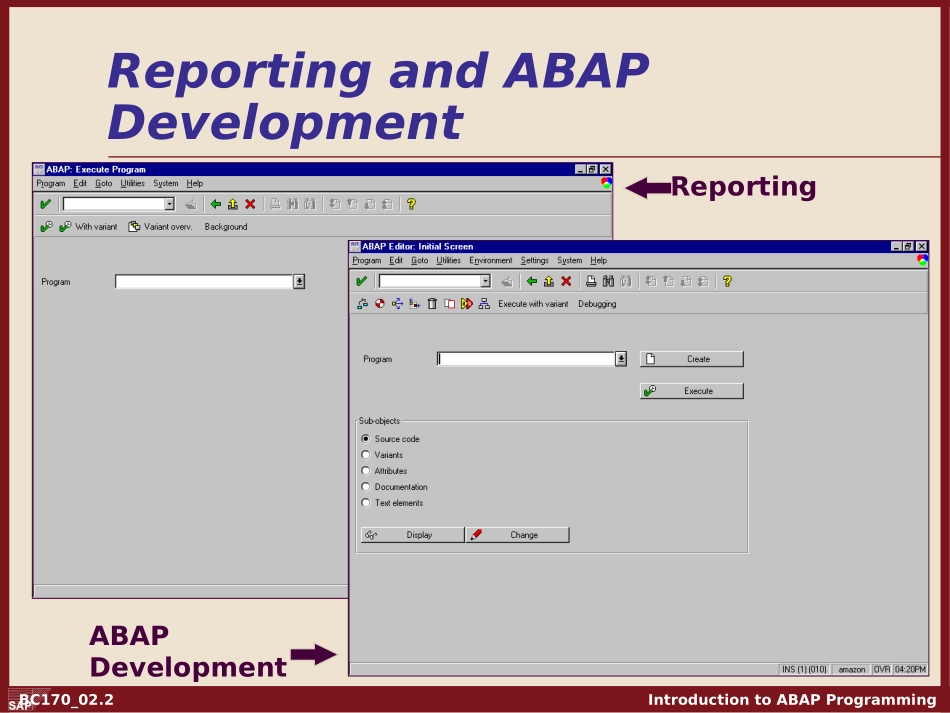The height and width of the screenshot is (713, 950).
Task: Click the Execute button beside Program field
Action: pos(691,391)
